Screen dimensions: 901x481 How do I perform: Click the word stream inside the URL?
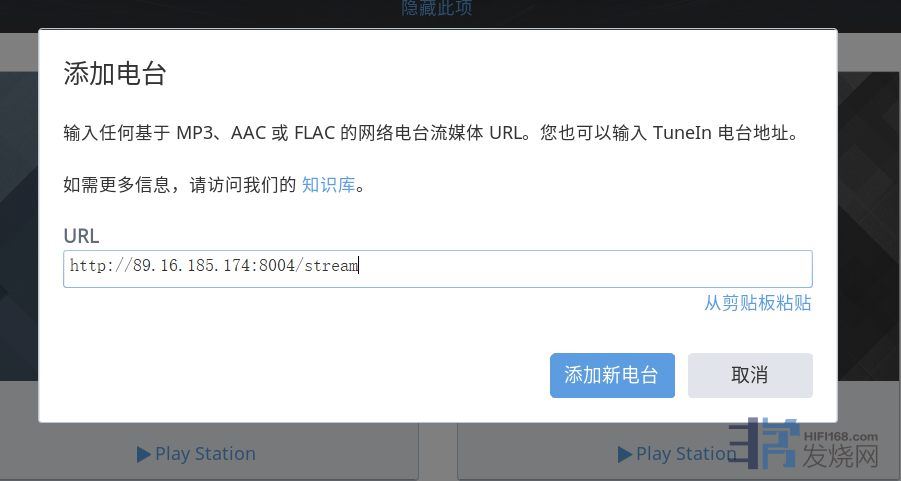tap(332, 265)
